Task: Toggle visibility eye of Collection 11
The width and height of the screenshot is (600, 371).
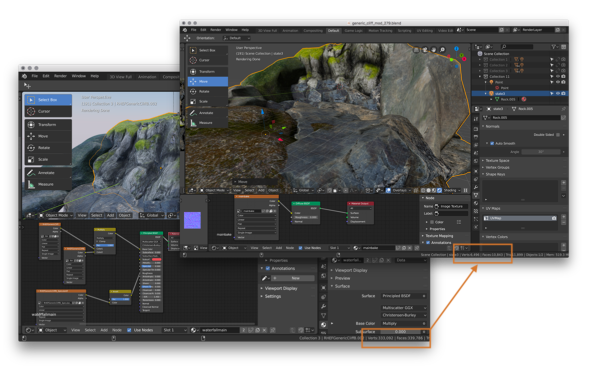Action: 558,76
